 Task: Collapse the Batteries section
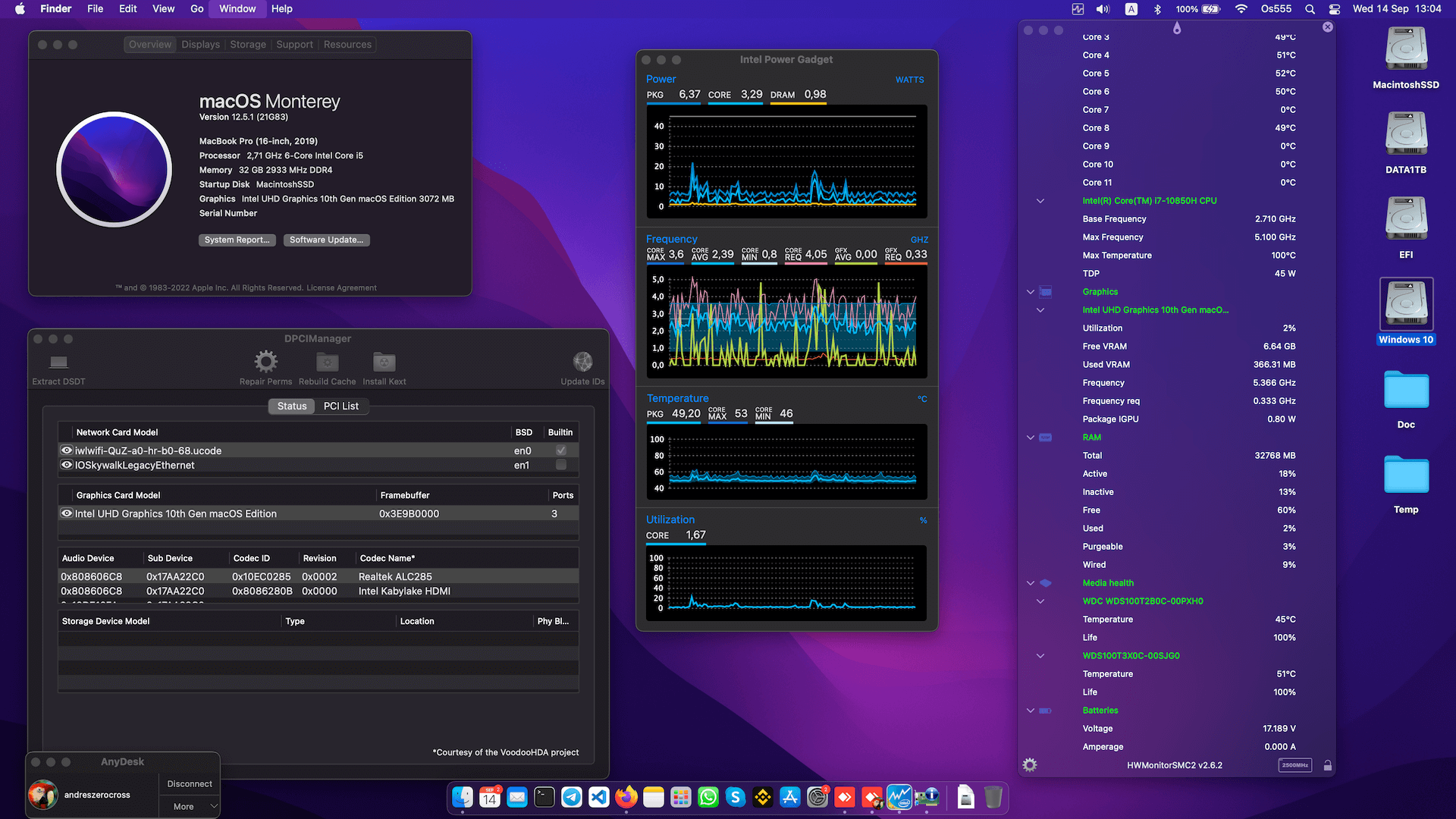point(1031,711)
